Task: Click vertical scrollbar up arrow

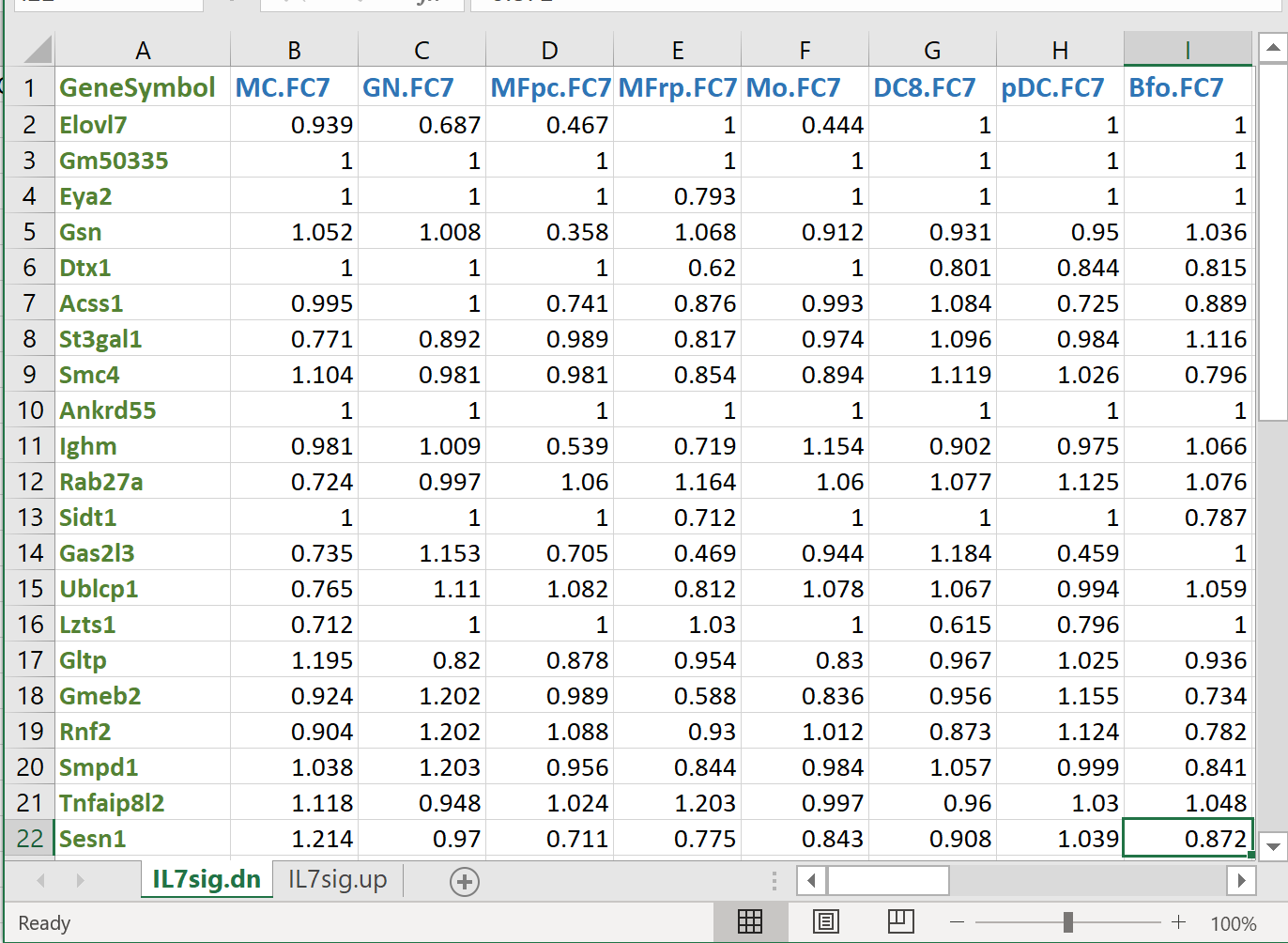Action: pyautogui.click(x=1272, y=48)
